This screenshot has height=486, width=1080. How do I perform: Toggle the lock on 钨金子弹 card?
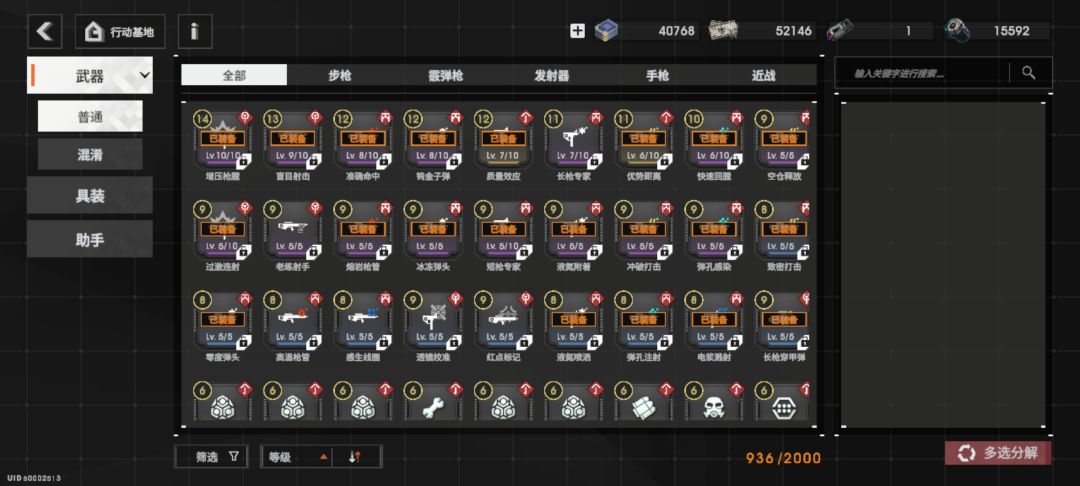(x=454, y=162)
